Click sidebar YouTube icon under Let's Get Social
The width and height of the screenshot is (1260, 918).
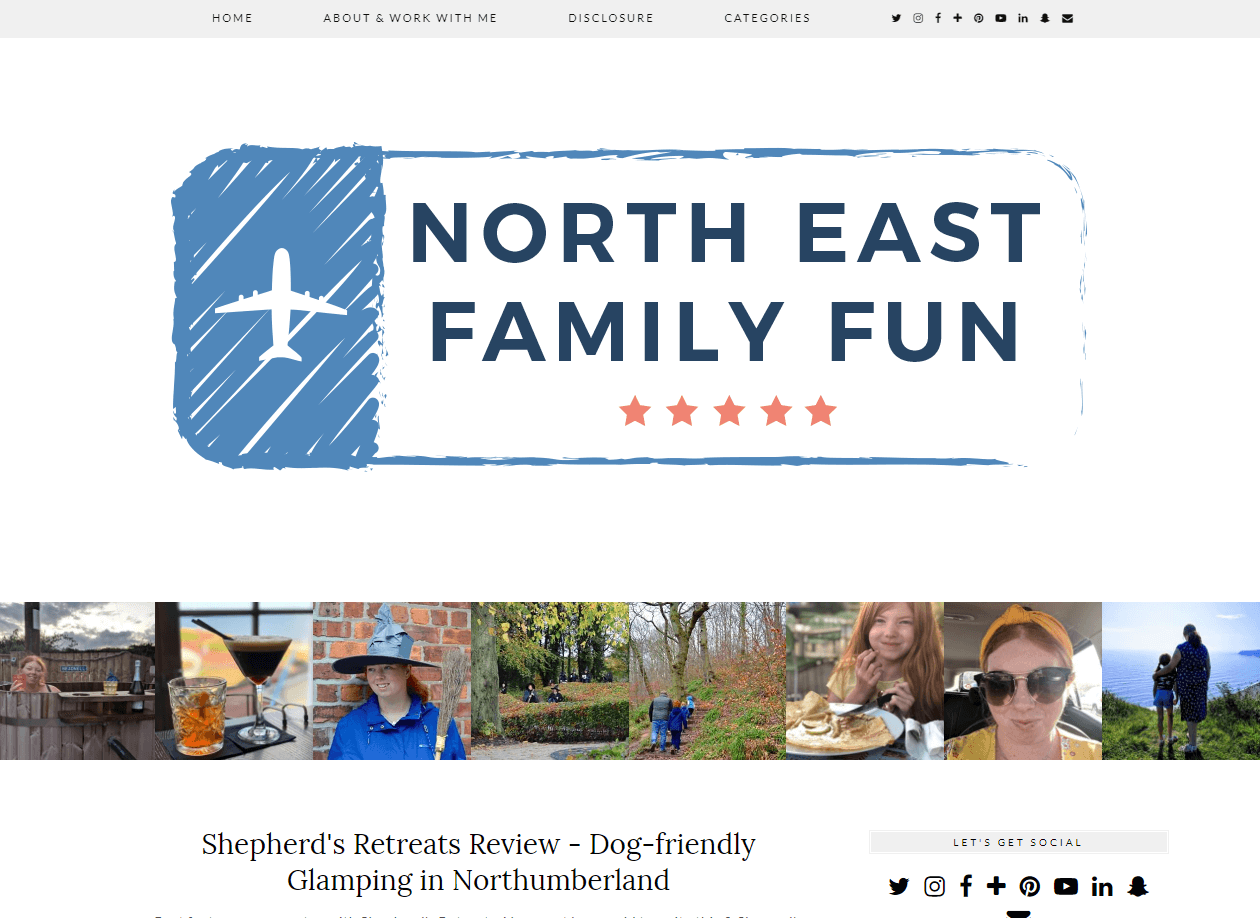tap(1066, 886)
